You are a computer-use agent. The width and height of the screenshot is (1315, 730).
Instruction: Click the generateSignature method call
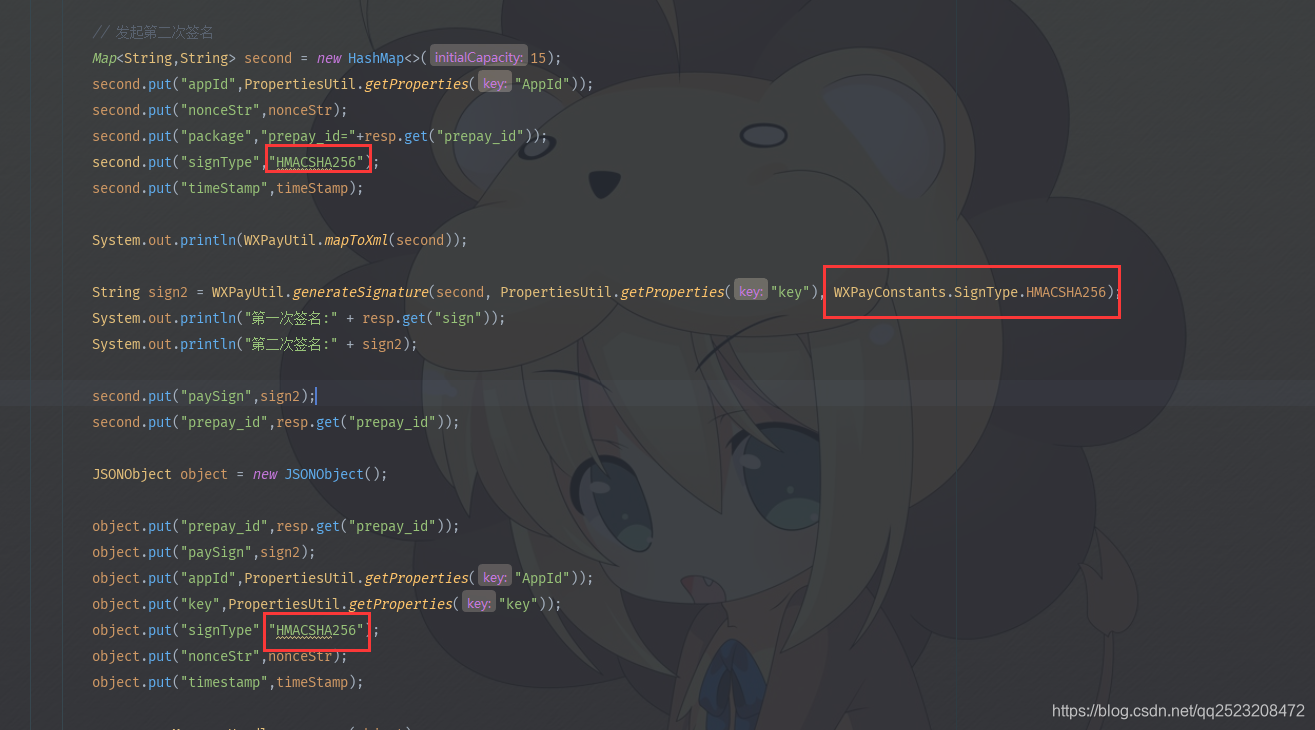[360, 292]
